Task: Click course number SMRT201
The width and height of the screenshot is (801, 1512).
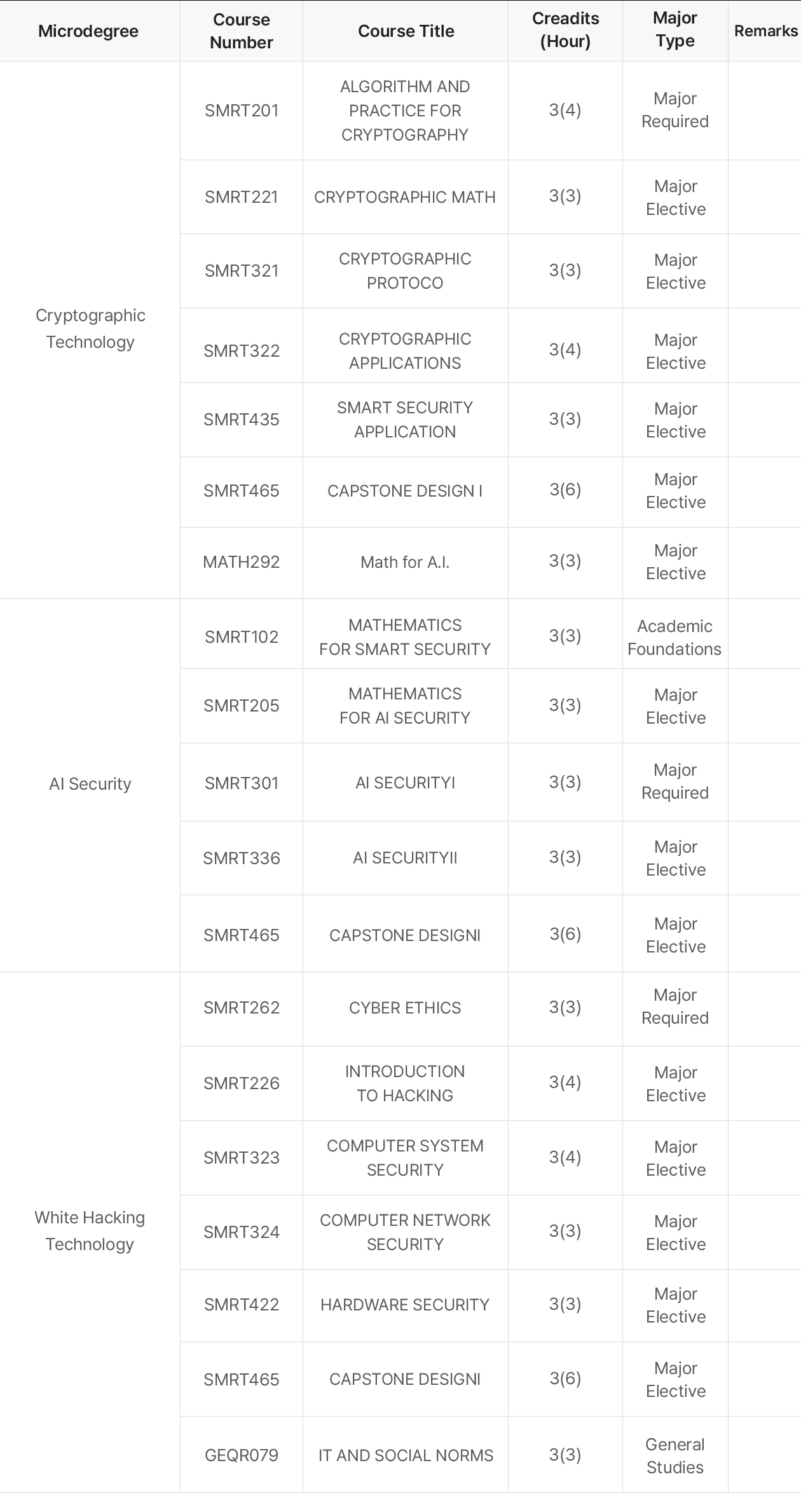Action: point(242,111)
